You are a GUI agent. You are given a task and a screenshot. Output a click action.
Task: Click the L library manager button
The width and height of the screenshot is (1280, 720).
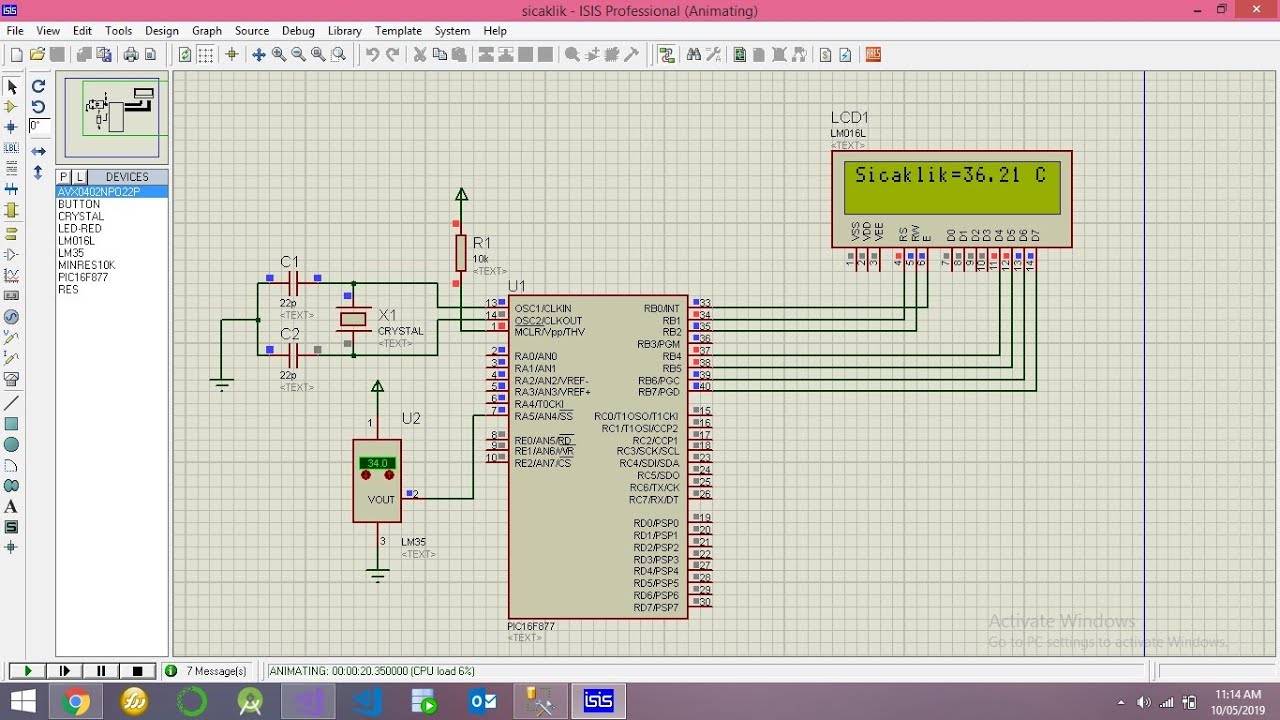[x=80, y=177]
